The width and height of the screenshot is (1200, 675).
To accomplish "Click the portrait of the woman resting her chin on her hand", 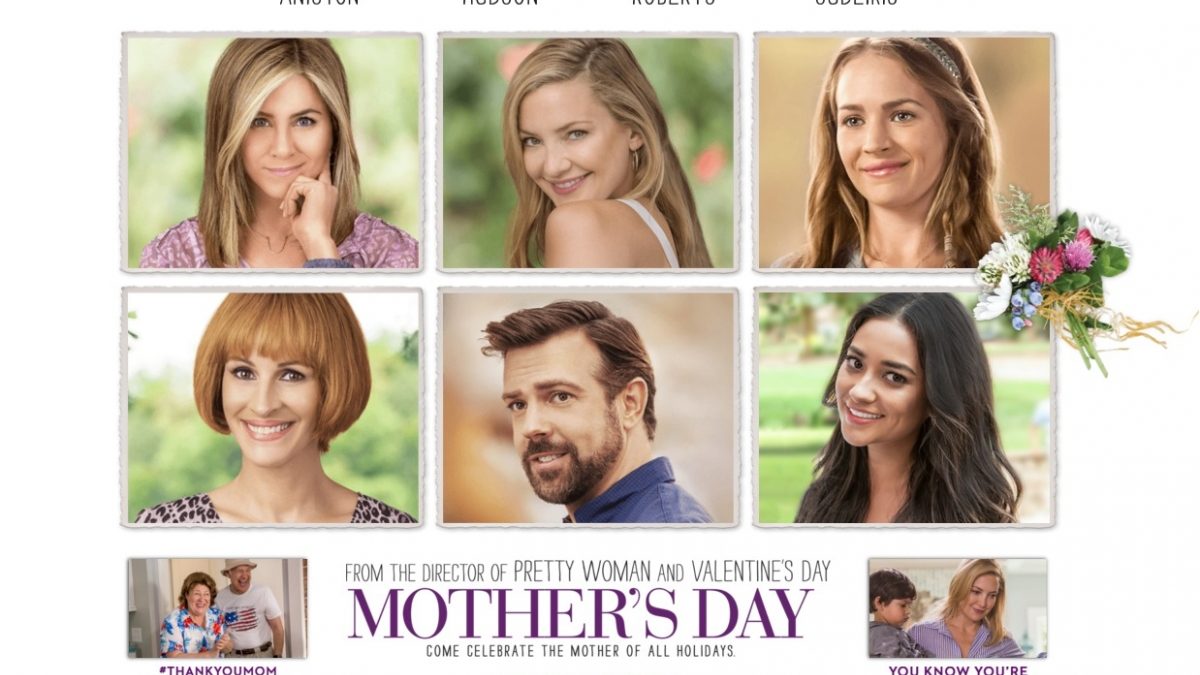I will pos(272,152).
